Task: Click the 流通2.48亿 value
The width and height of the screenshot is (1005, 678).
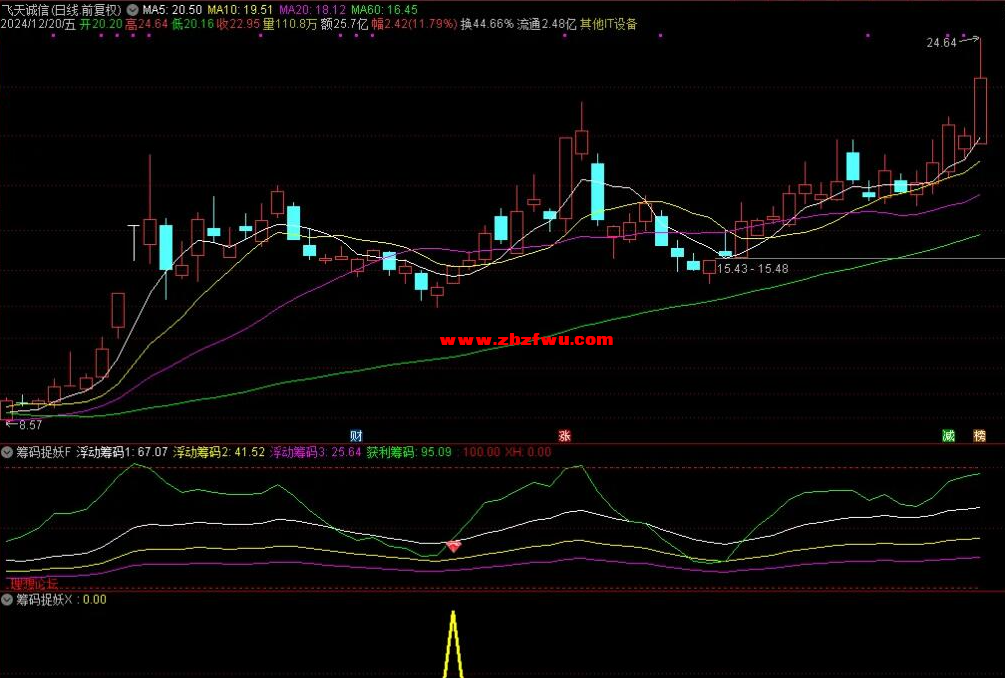Action: click(x=546, y=24)
